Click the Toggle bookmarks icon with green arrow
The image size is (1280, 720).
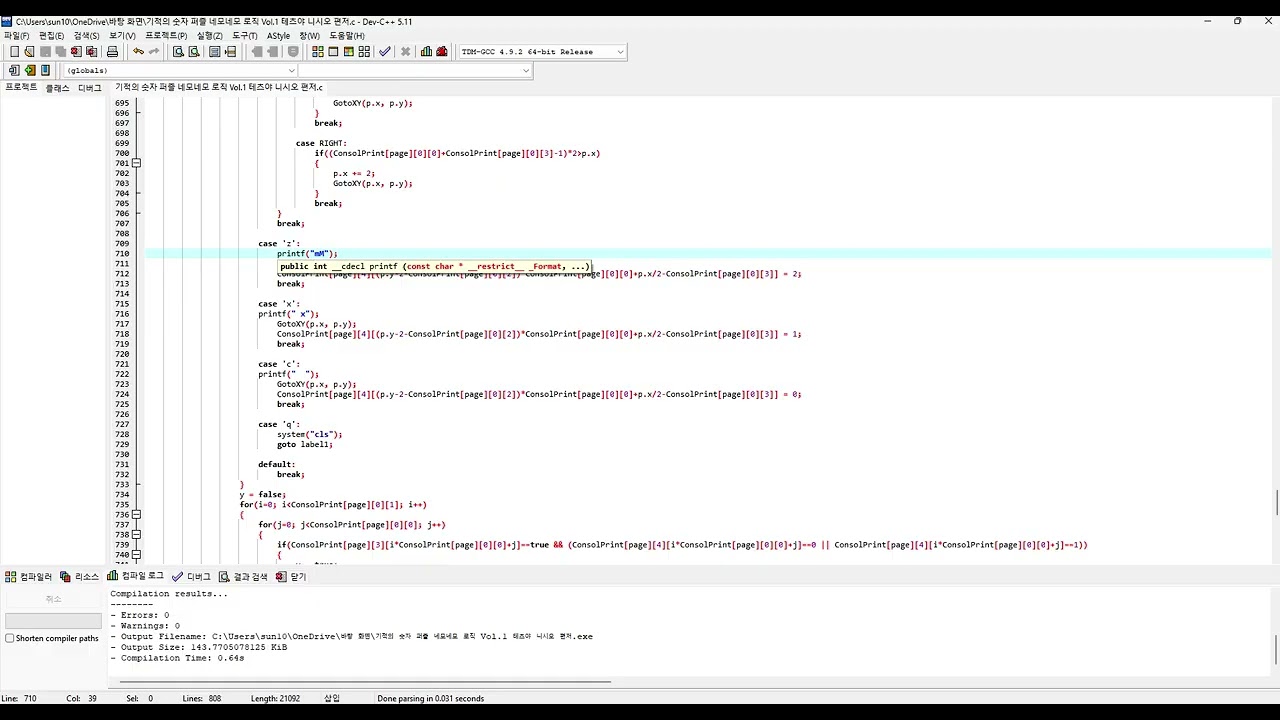coord(30,70)
